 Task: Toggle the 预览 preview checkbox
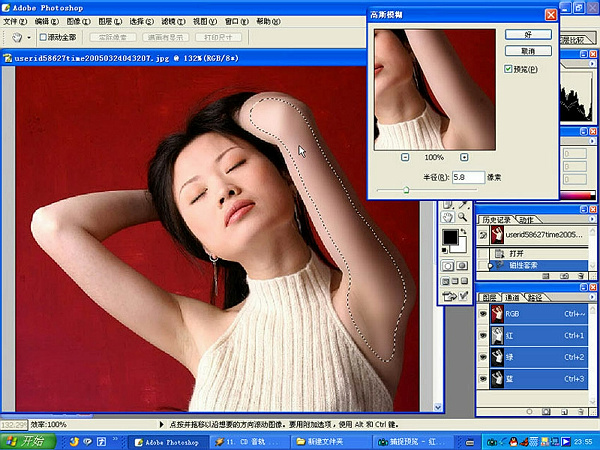click(508, 69)
